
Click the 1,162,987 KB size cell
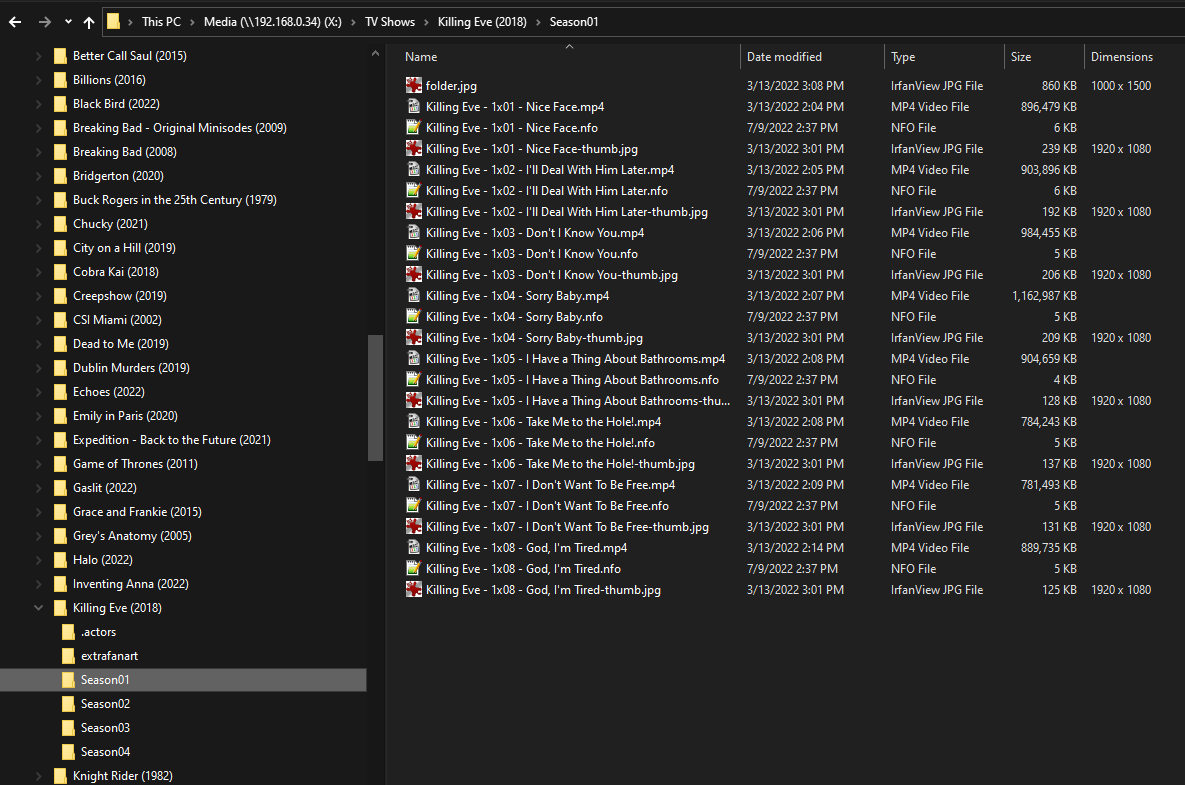[x=1044, y=295]
